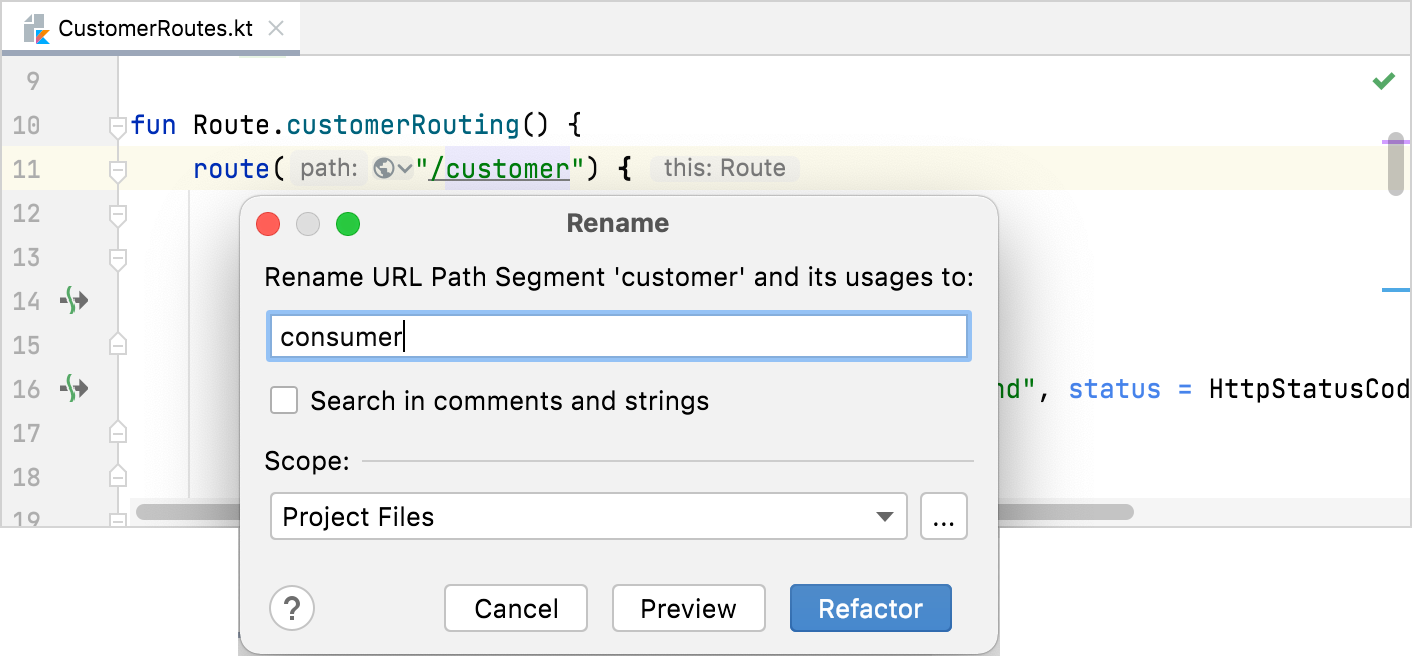Open the globe URL inlay before "/customer"
1412x656 pixels.
392,169
